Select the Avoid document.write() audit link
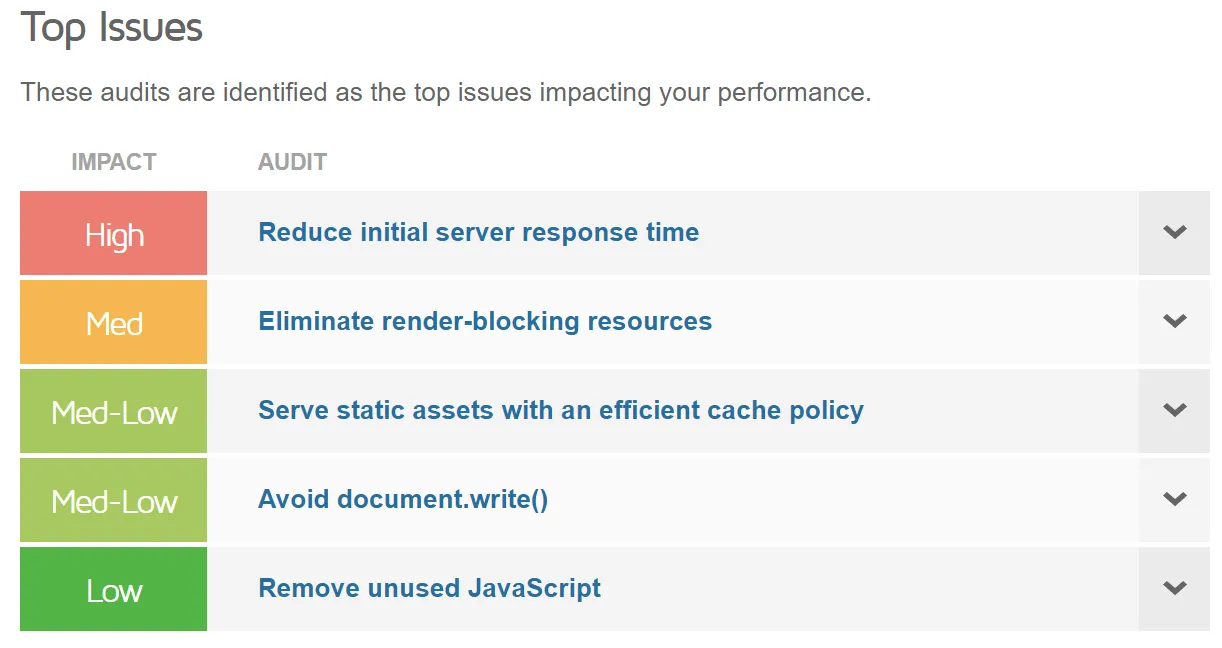This screenshot has width=1222, height=648. pyautogui.click(x=403, y=499)
